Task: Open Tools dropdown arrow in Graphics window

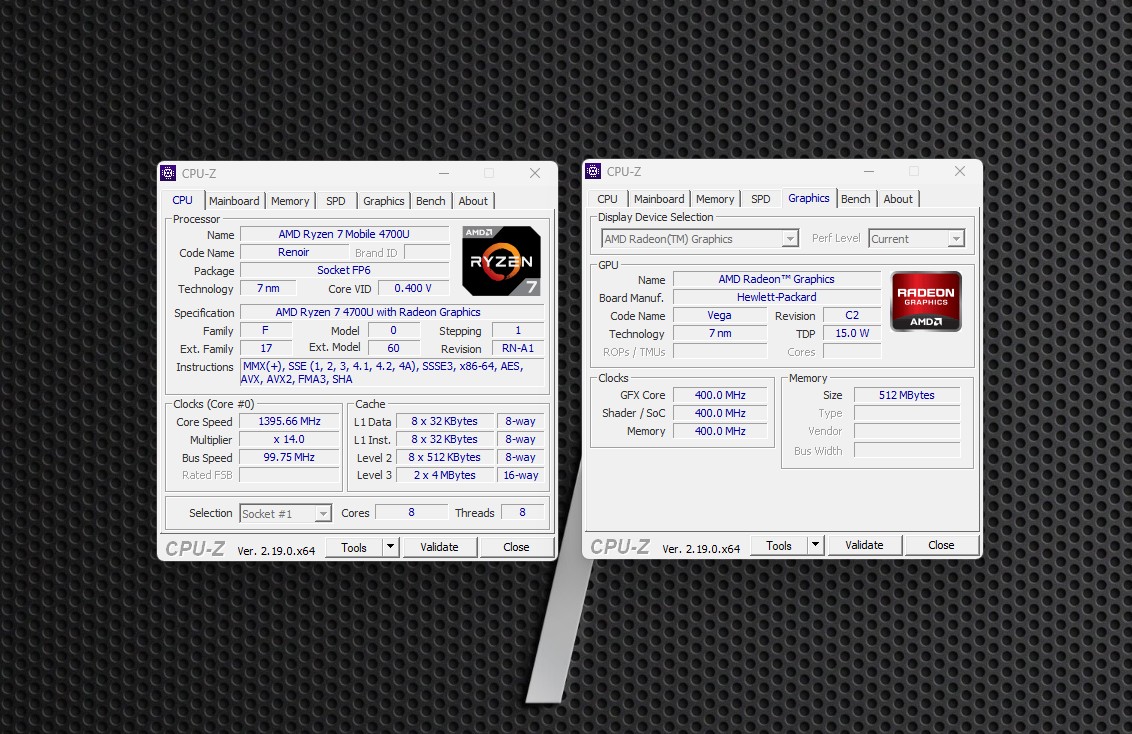Action: (x=815, y=545)
